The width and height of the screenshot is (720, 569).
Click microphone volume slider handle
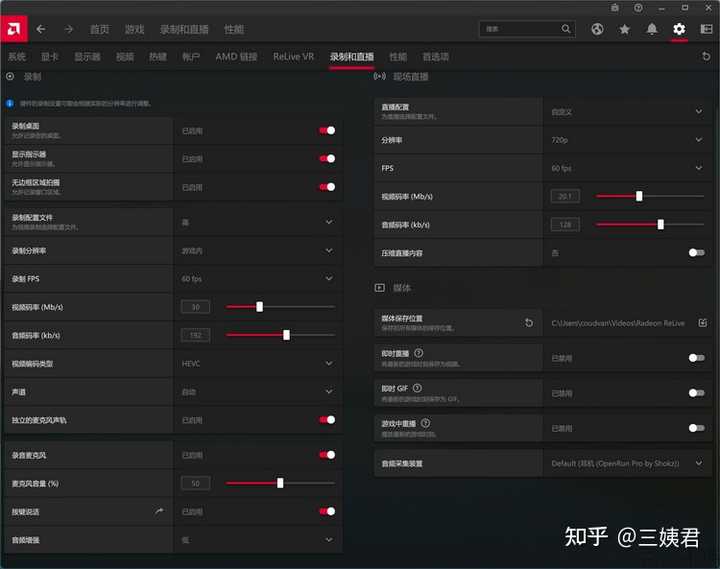(280, 483)
